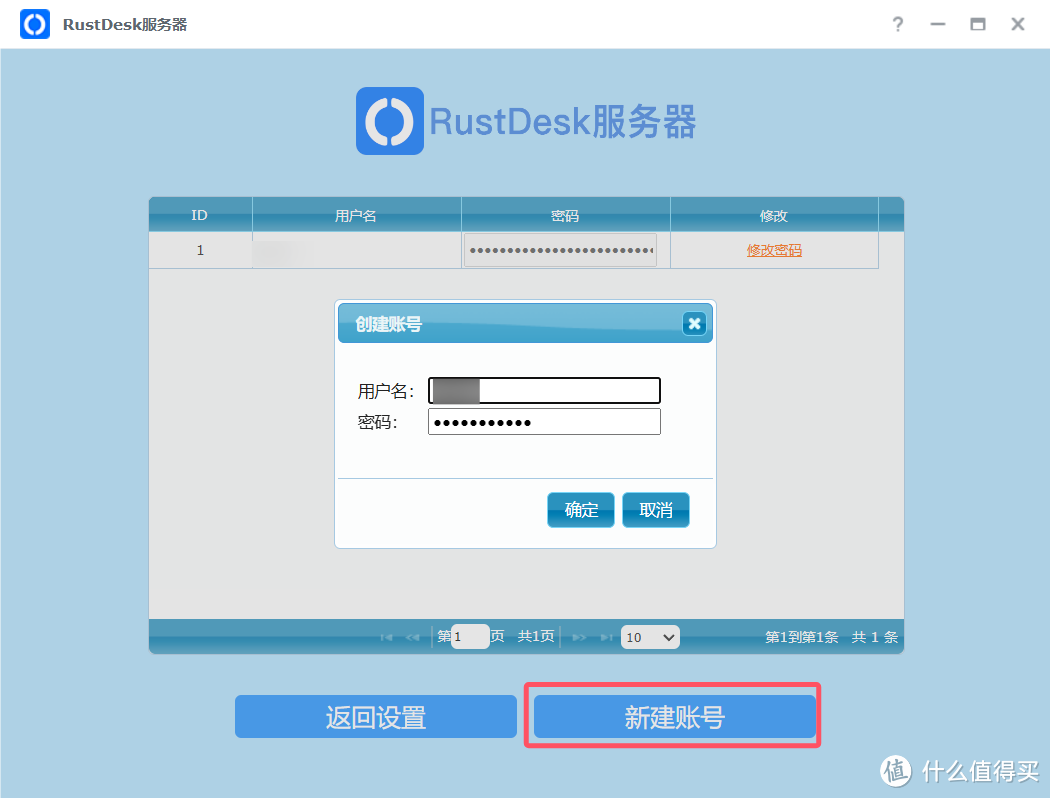1050x798 pixels.
Task: Open the page size dropdown showing 10
Action: pyautogui.click(x=650, y=636)
